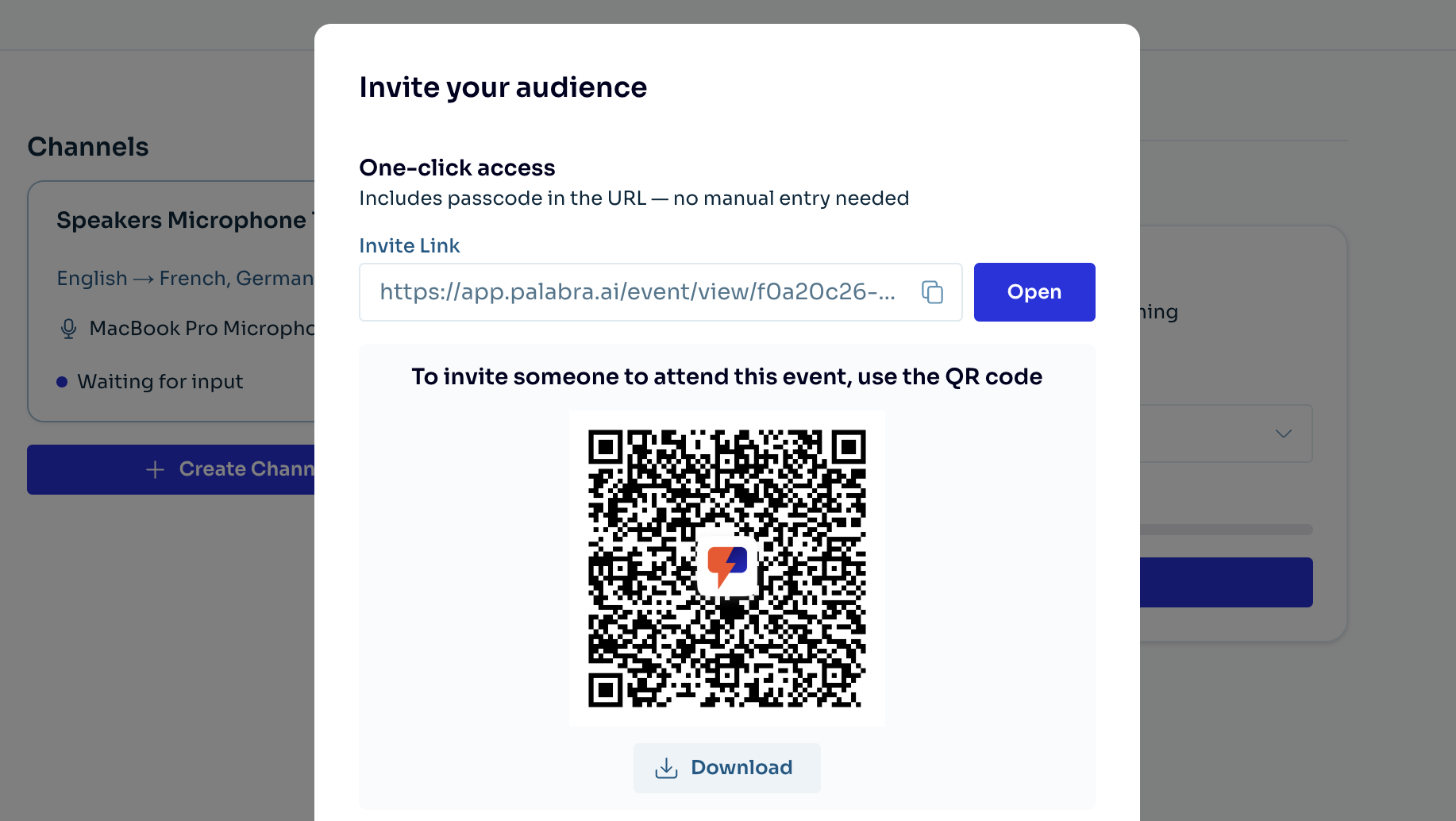
Task: Click the microphone icon beside MacBook Pro Microphone
Action: [67, 328]
